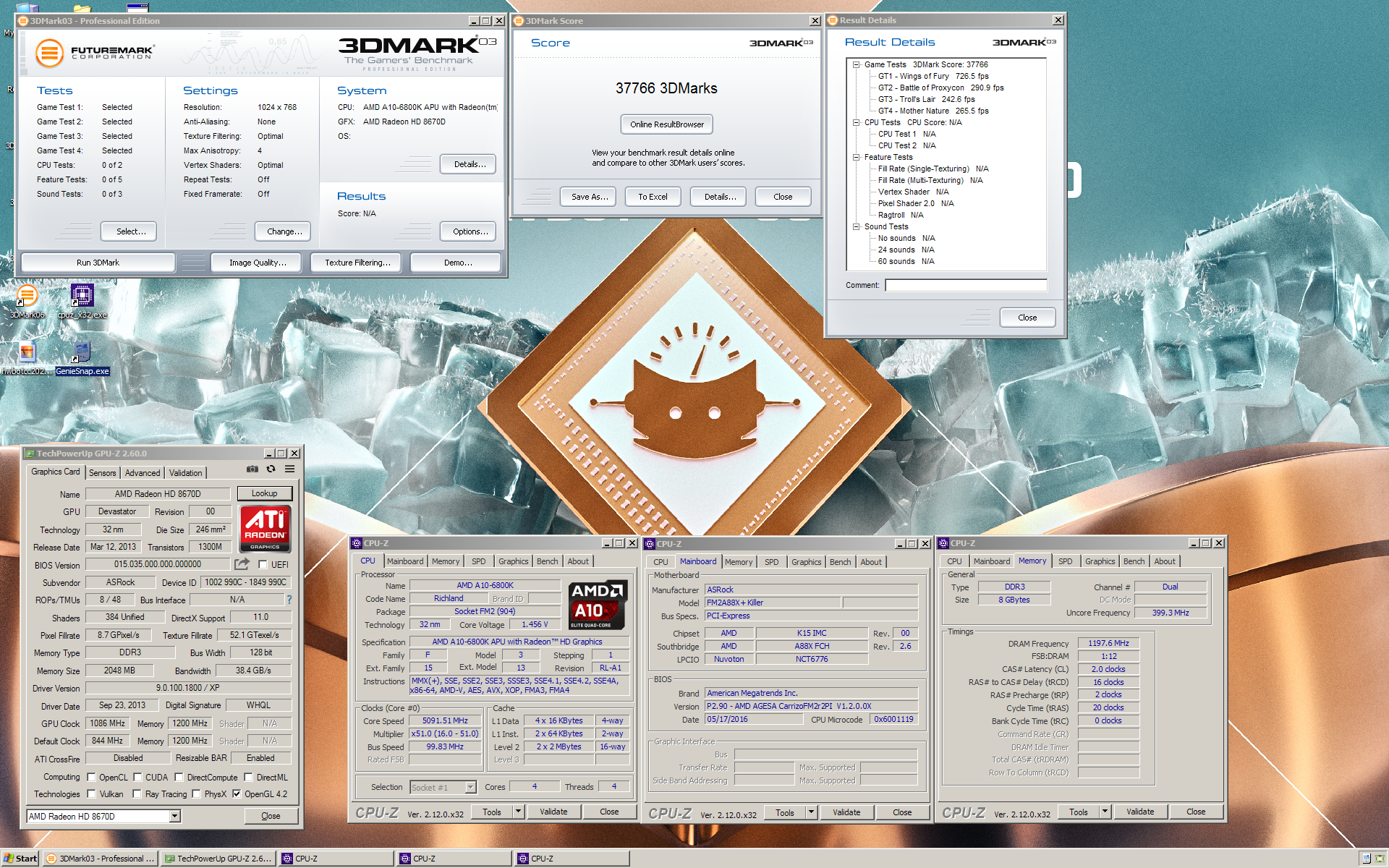1389x868 pixels.
Task: Open the Validation tab in GPU-Z
Action: click(186, 473)
